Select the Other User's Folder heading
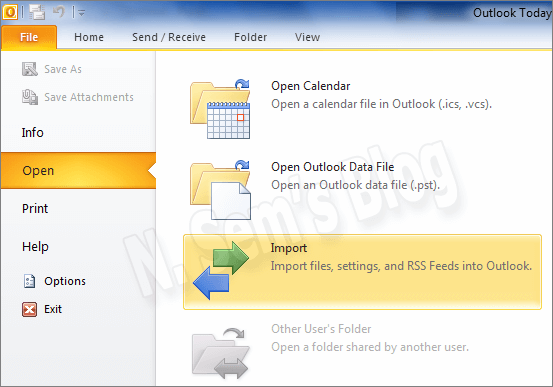Image resolution: width=553 pixels, height=387 pixels. (x=321, y=329)
